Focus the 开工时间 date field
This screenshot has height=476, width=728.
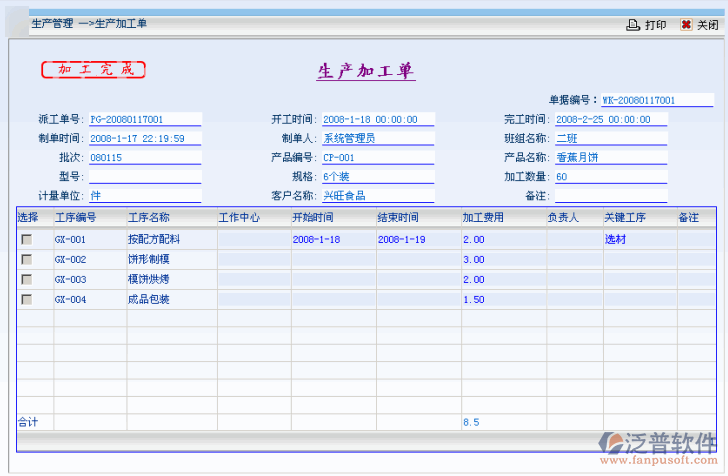(378, 119)
